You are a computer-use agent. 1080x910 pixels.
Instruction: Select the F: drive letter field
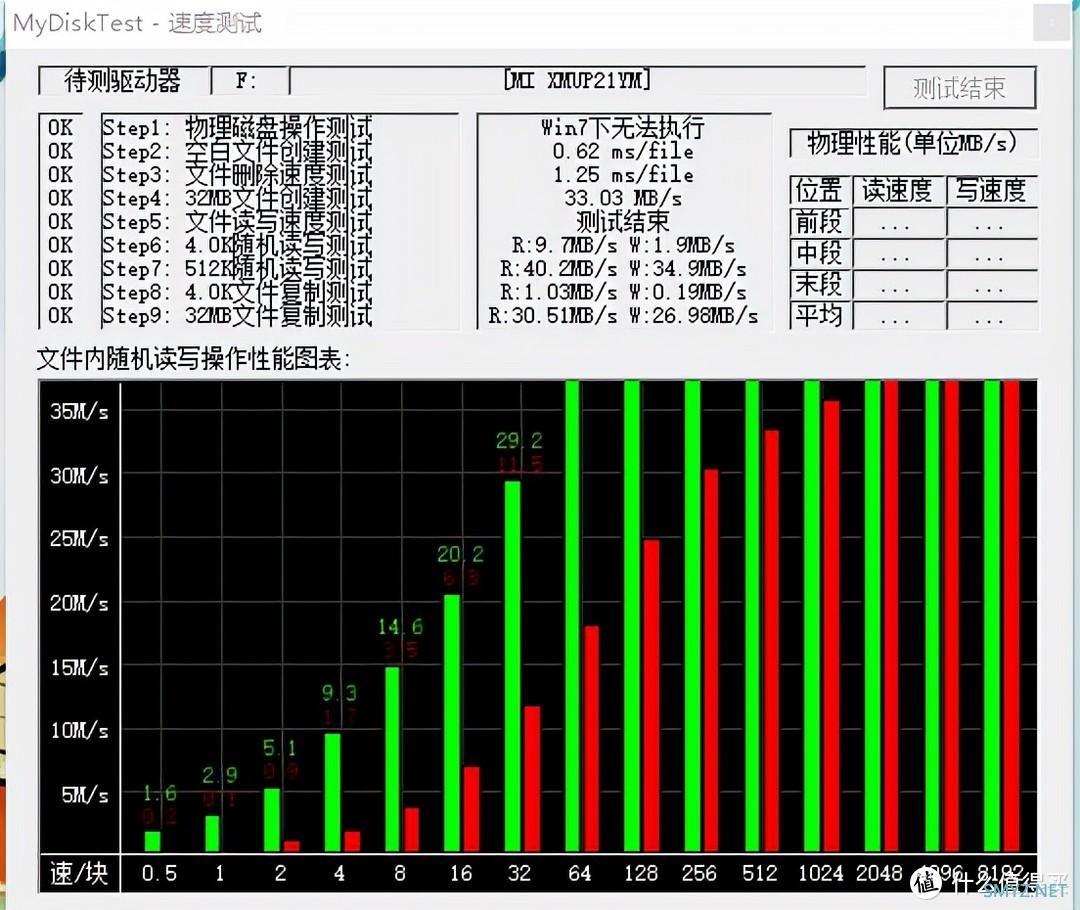(x=247, y=81)
